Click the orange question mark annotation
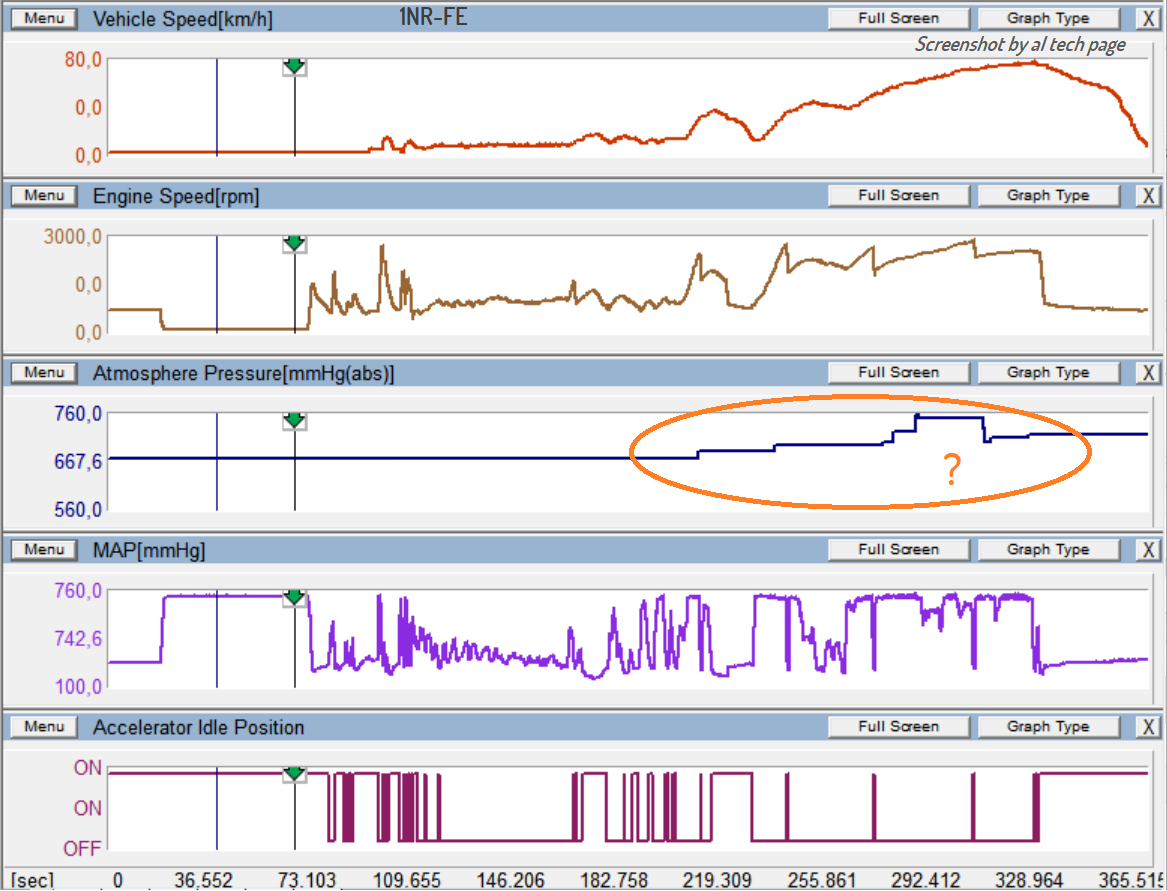This screenshot has width=1167, height=891. 952,470
